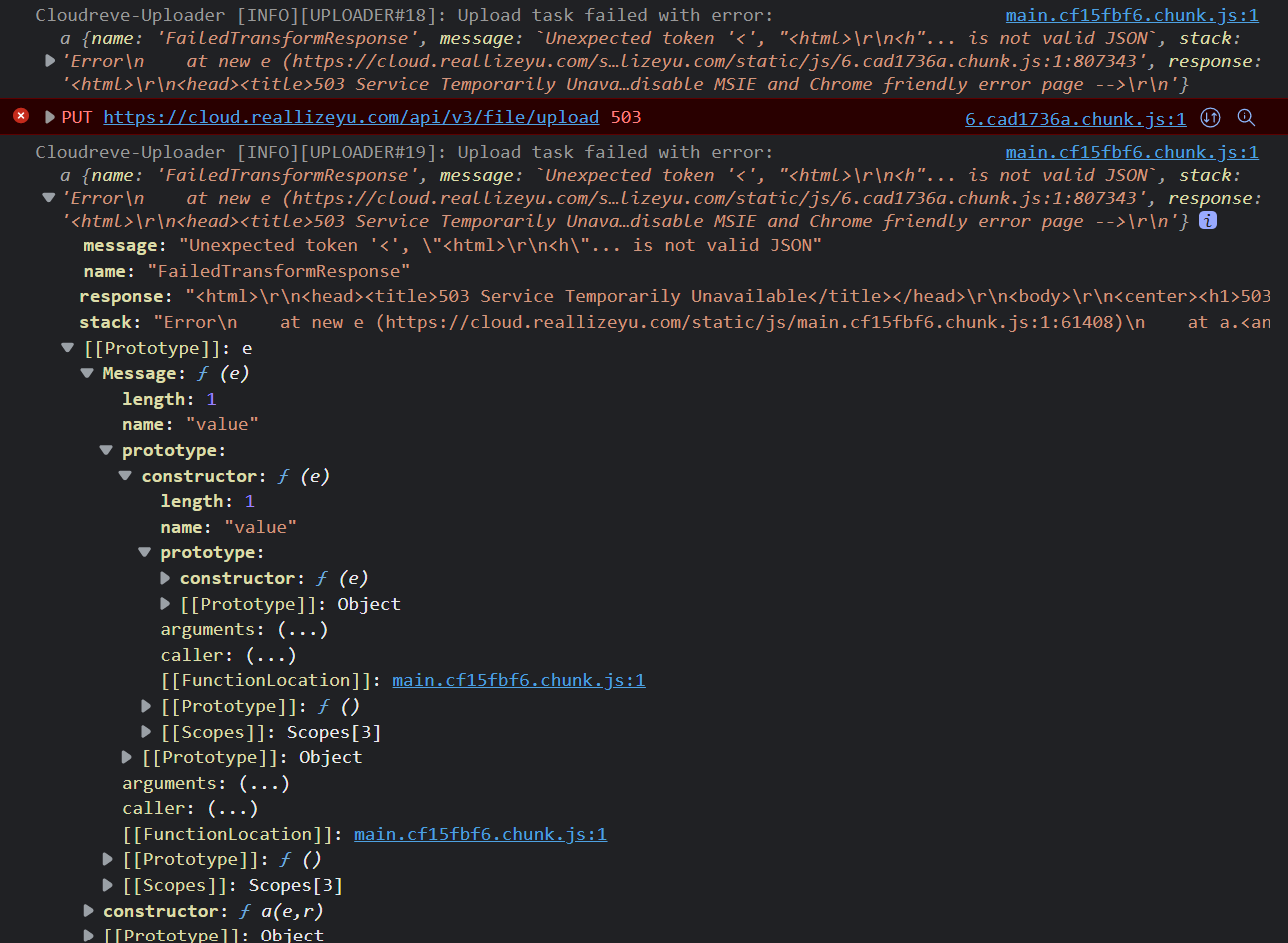The height and width of the screenshot is (943, 1288).
Task: Click the replay XHR arrows icon on PUT error row
Action: (x=1210, y=118)
